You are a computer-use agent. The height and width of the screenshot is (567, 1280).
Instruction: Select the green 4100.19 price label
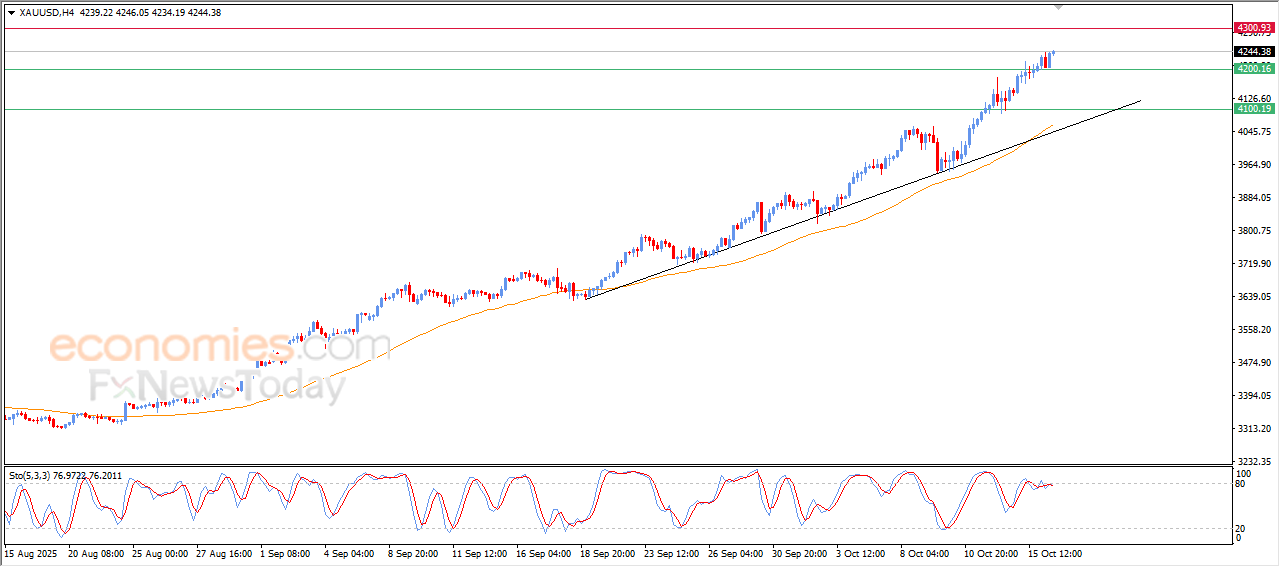(x=1253, y=109)
